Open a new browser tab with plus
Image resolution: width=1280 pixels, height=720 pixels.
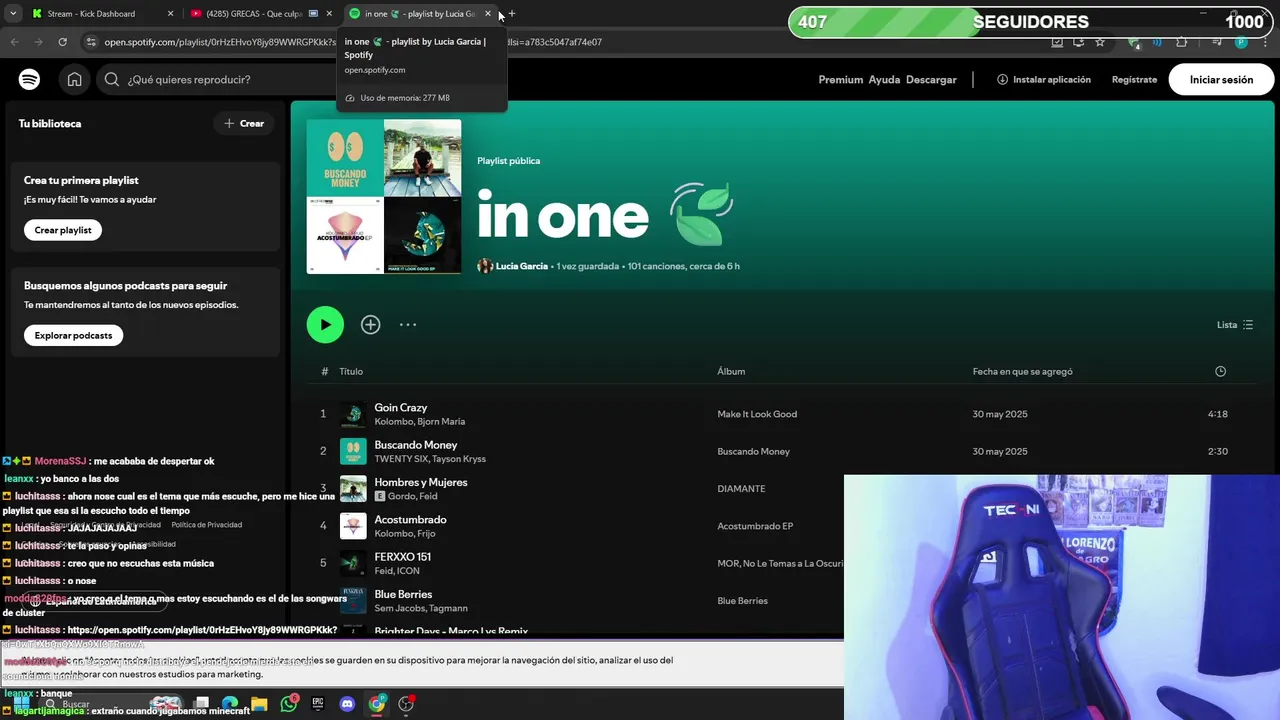pos(511,14)
